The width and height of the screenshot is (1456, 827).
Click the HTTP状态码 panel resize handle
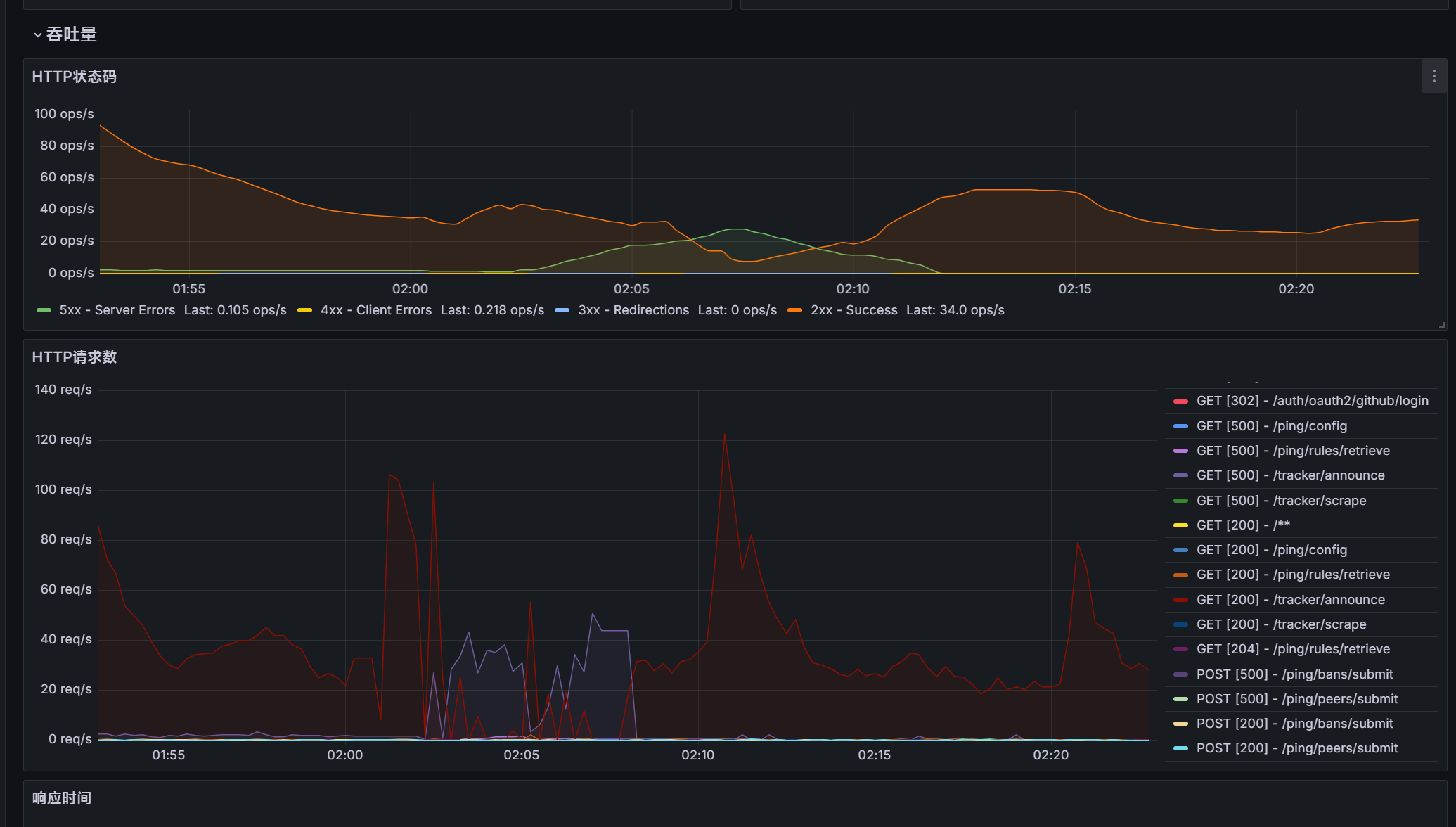(x=1441, y=325)
